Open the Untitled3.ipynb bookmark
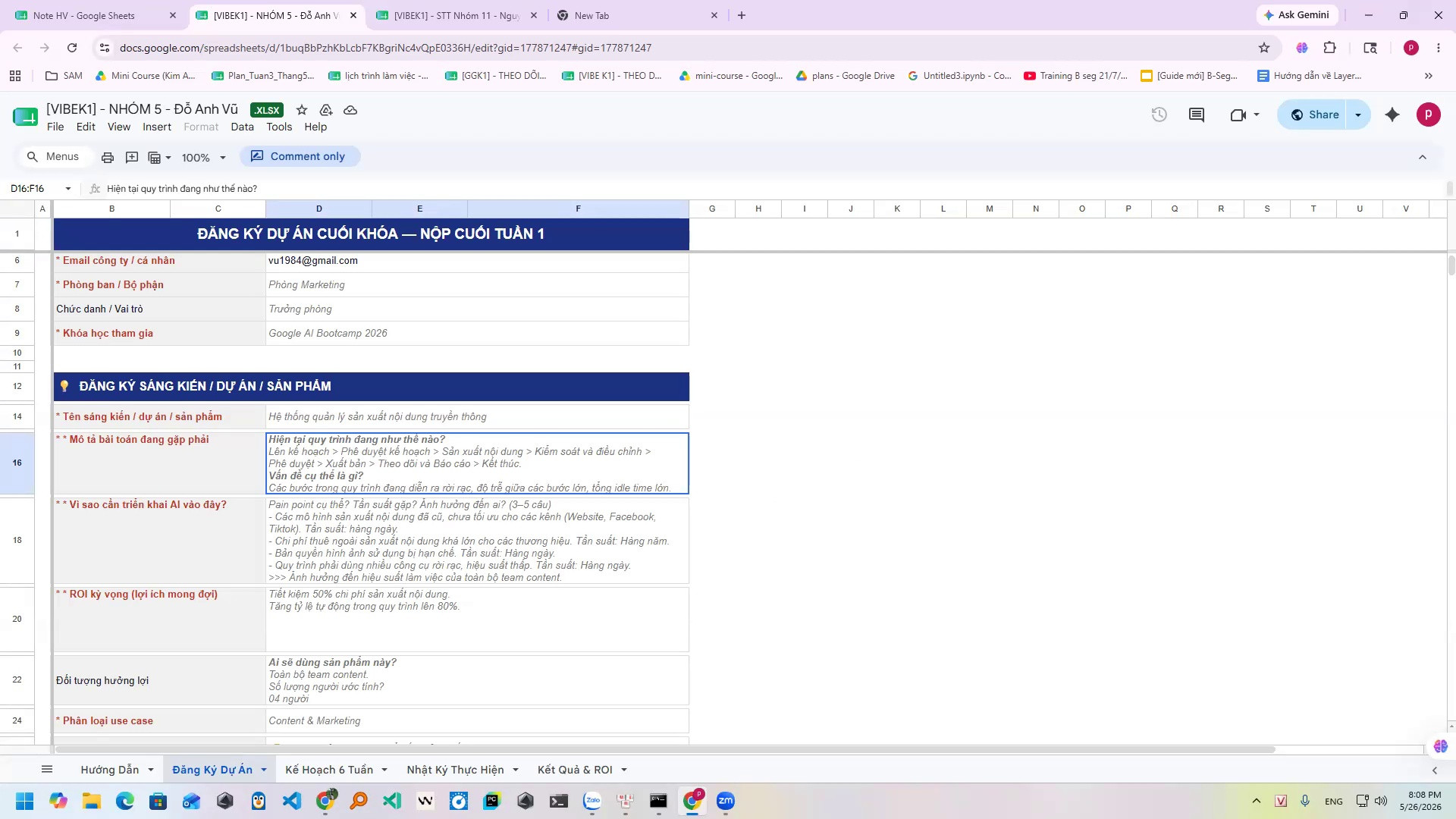This screenshot has width=1456, height=819. (x=959, y=76)
